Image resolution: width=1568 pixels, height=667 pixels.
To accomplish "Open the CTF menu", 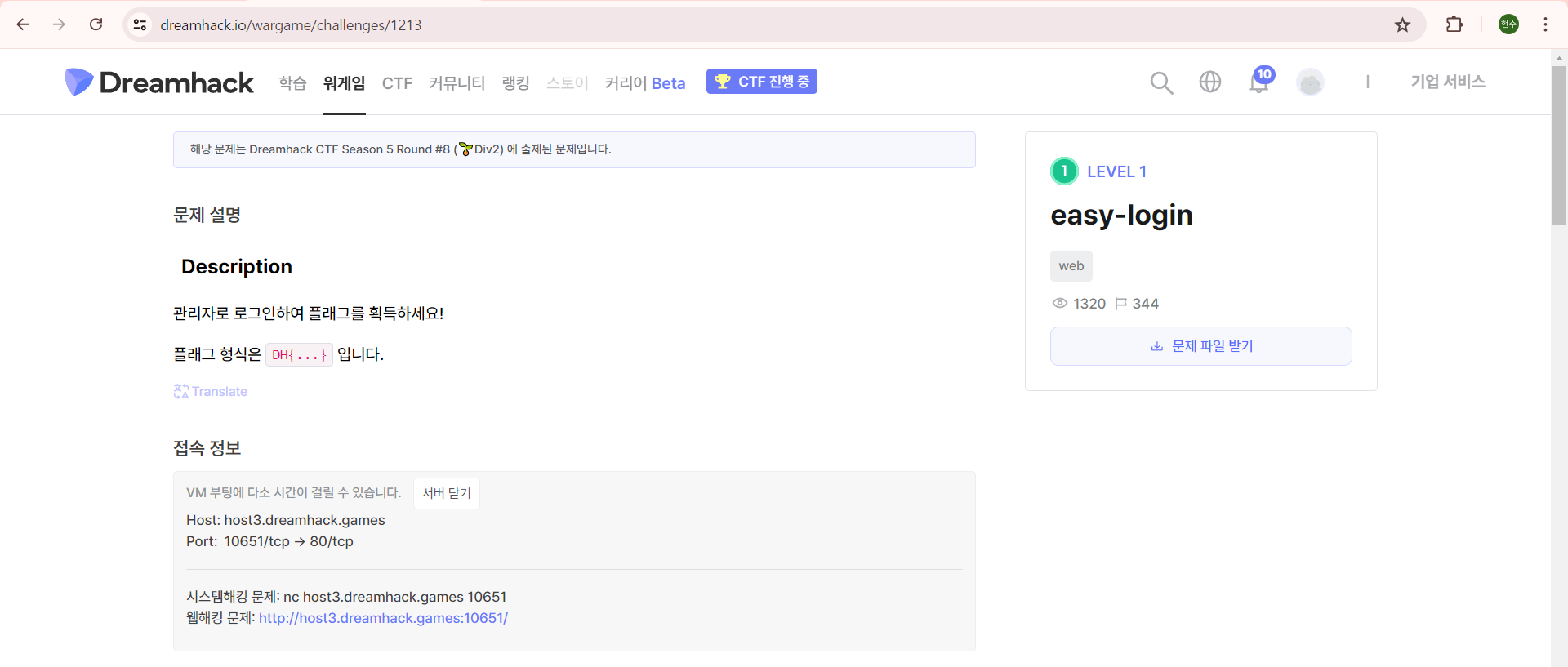I will point(397,83).
